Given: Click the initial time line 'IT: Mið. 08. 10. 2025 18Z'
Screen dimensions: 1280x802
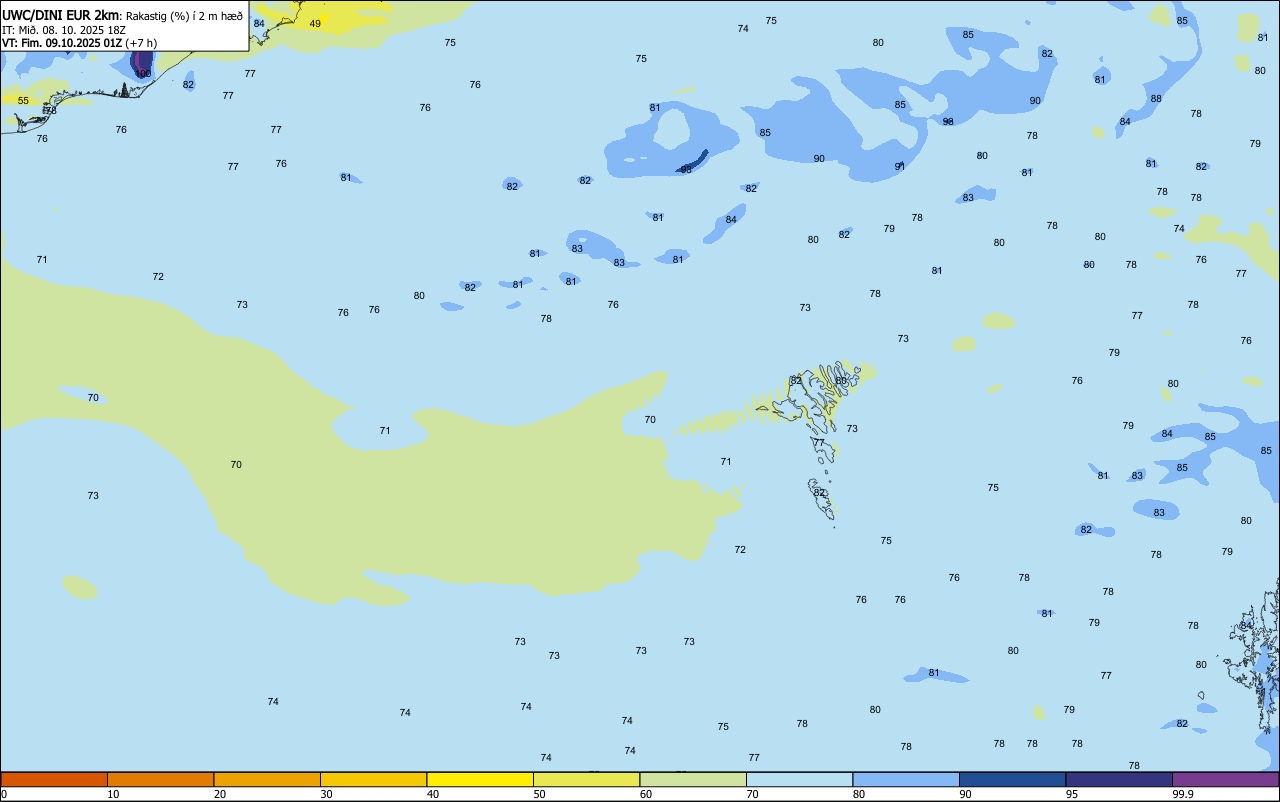Looking at the screenshot, I should [63, 30].
